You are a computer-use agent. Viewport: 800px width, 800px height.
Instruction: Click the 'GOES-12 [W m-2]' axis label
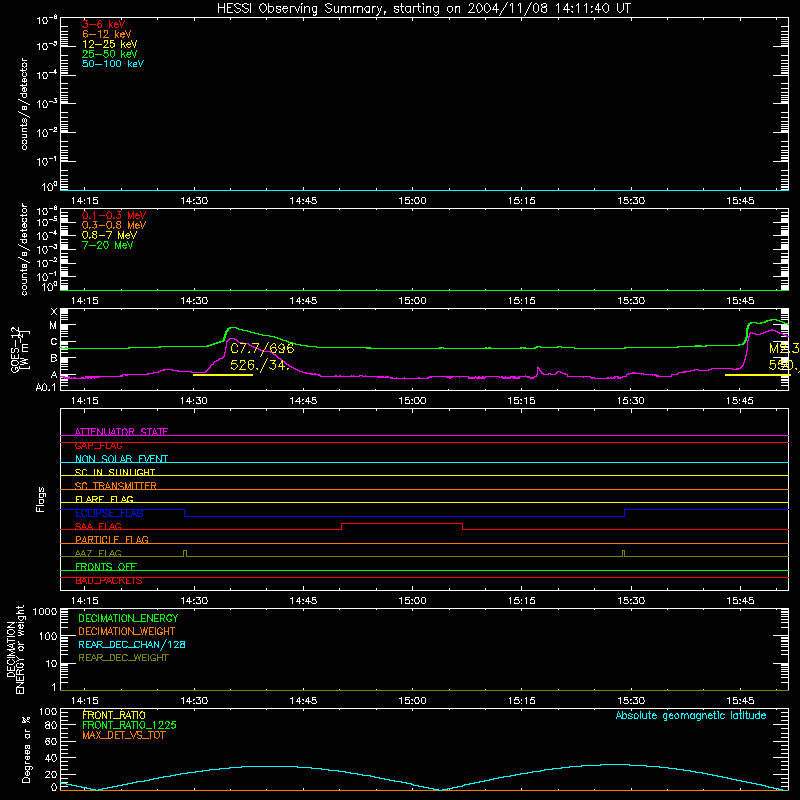click(19, 349)
